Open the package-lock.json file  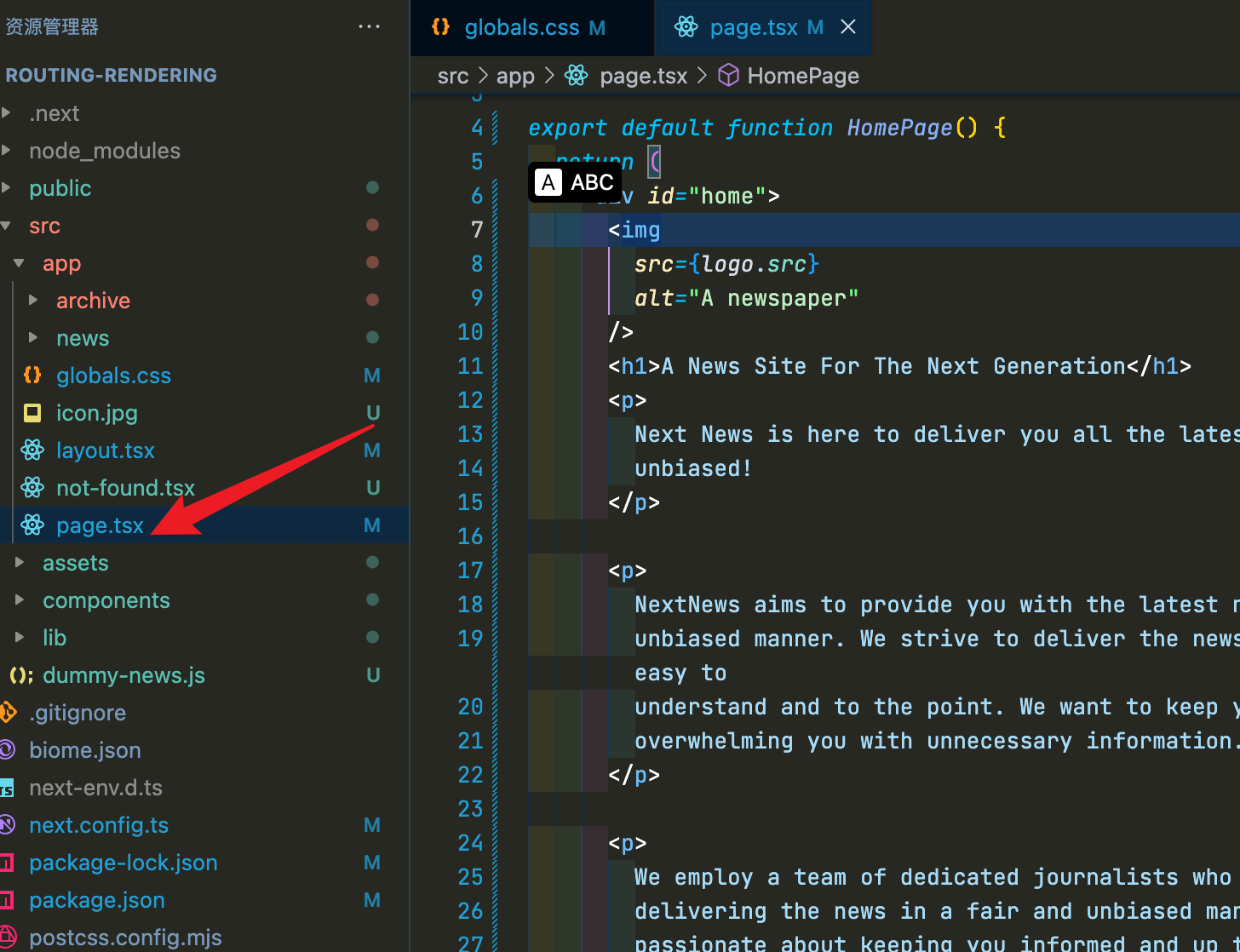click(123, 863)
